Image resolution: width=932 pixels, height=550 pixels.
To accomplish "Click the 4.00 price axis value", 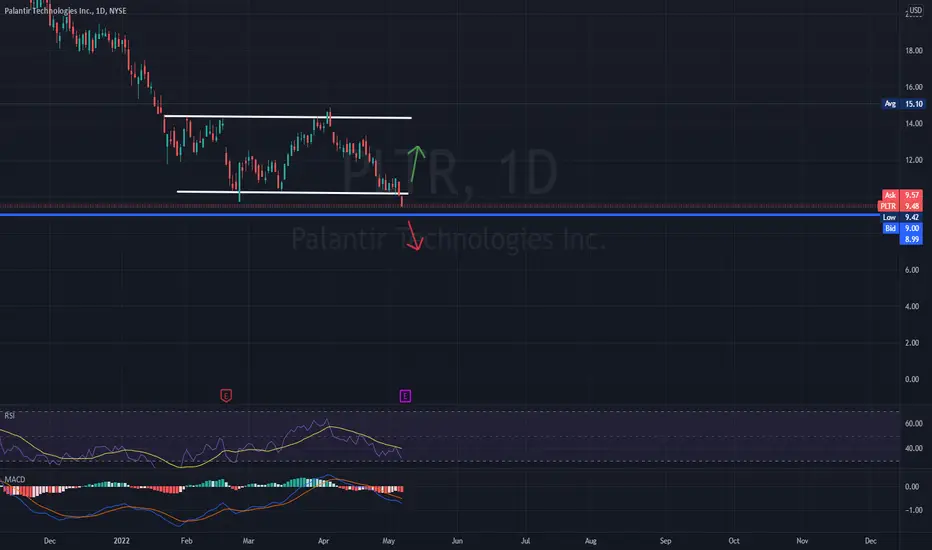I will coord(912,307).
